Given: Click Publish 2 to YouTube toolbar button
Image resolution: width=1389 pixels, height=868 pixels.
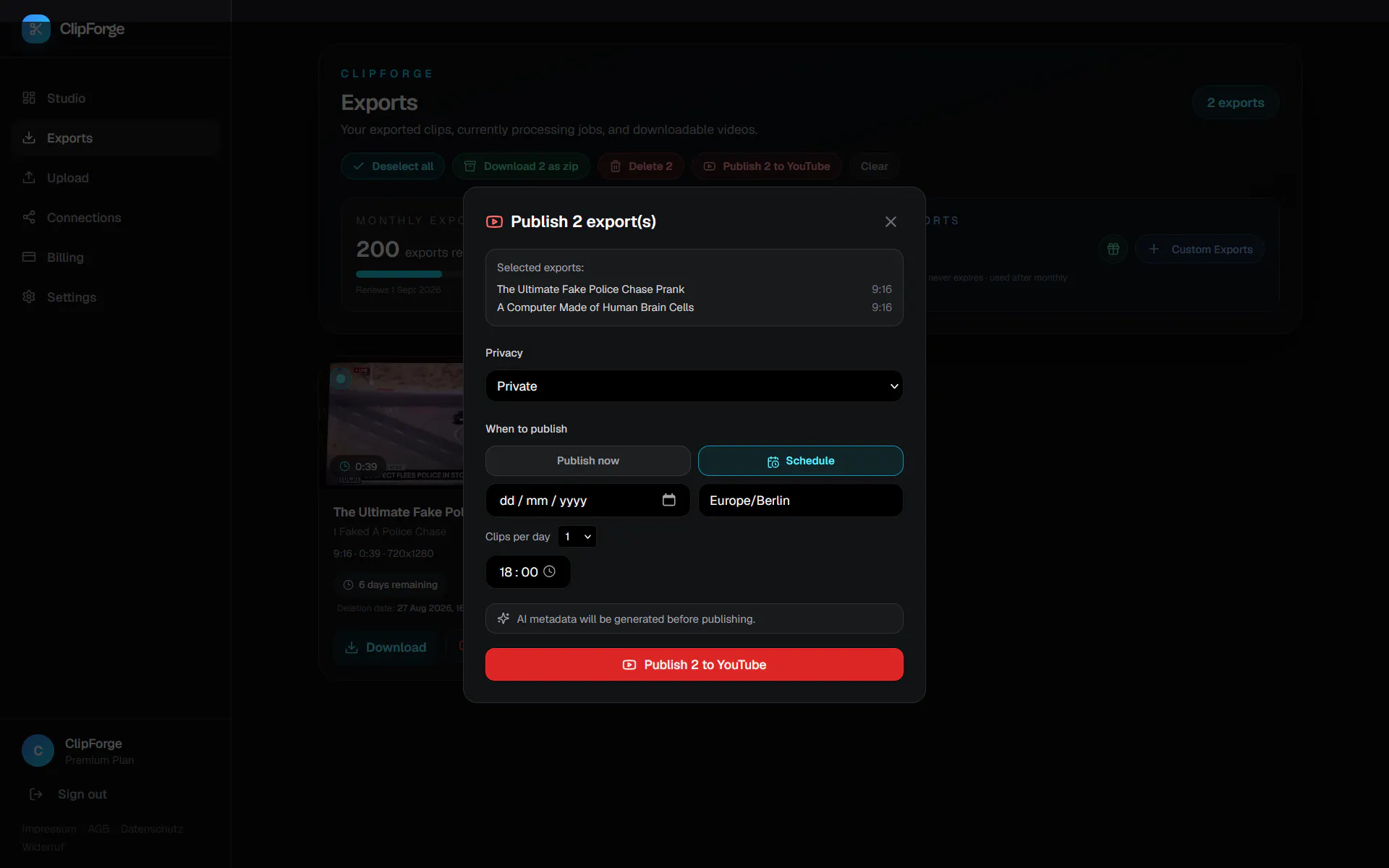Looking at the screenshot, I should pos(767,166).
